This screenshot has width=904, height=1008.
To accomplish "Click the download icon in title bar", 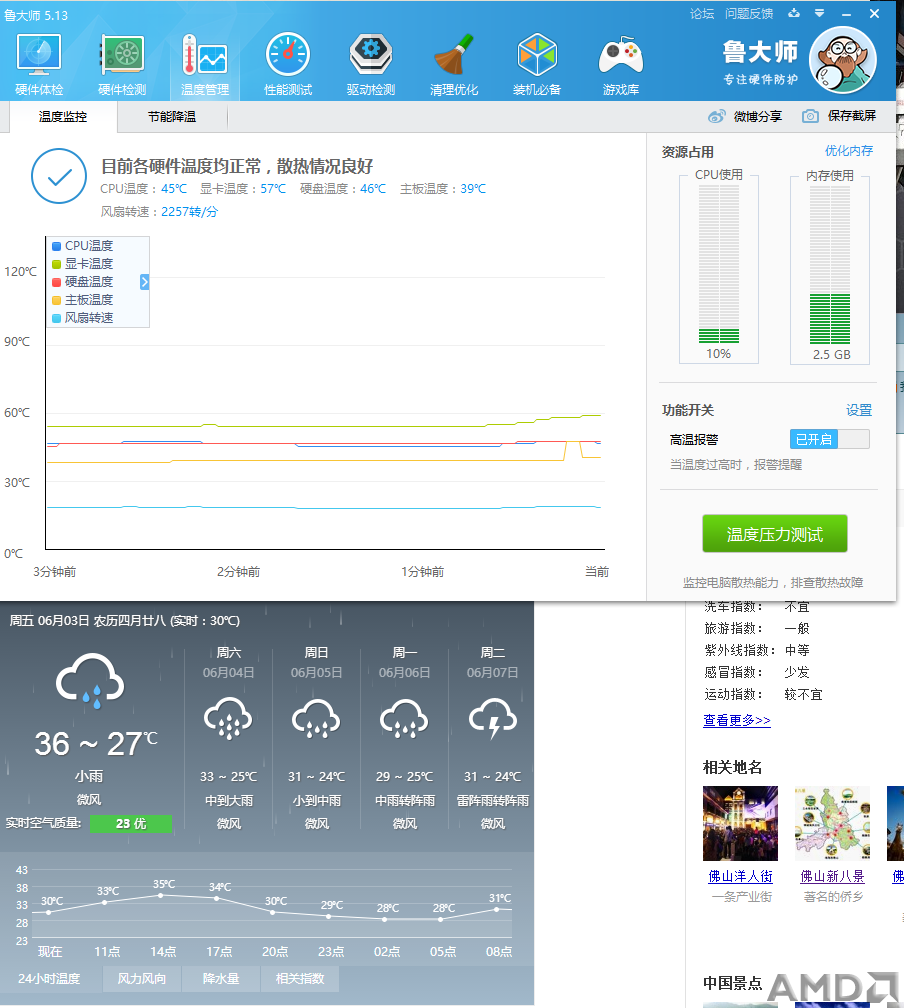I will point(794,13).
